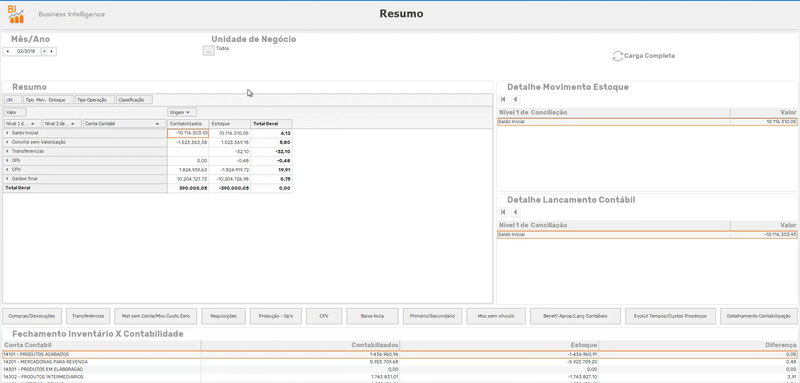Jump to first record in Detalhe Movimento Estoque
The width and height of the screenshot is (800, 383).
[x=504, y=99]
